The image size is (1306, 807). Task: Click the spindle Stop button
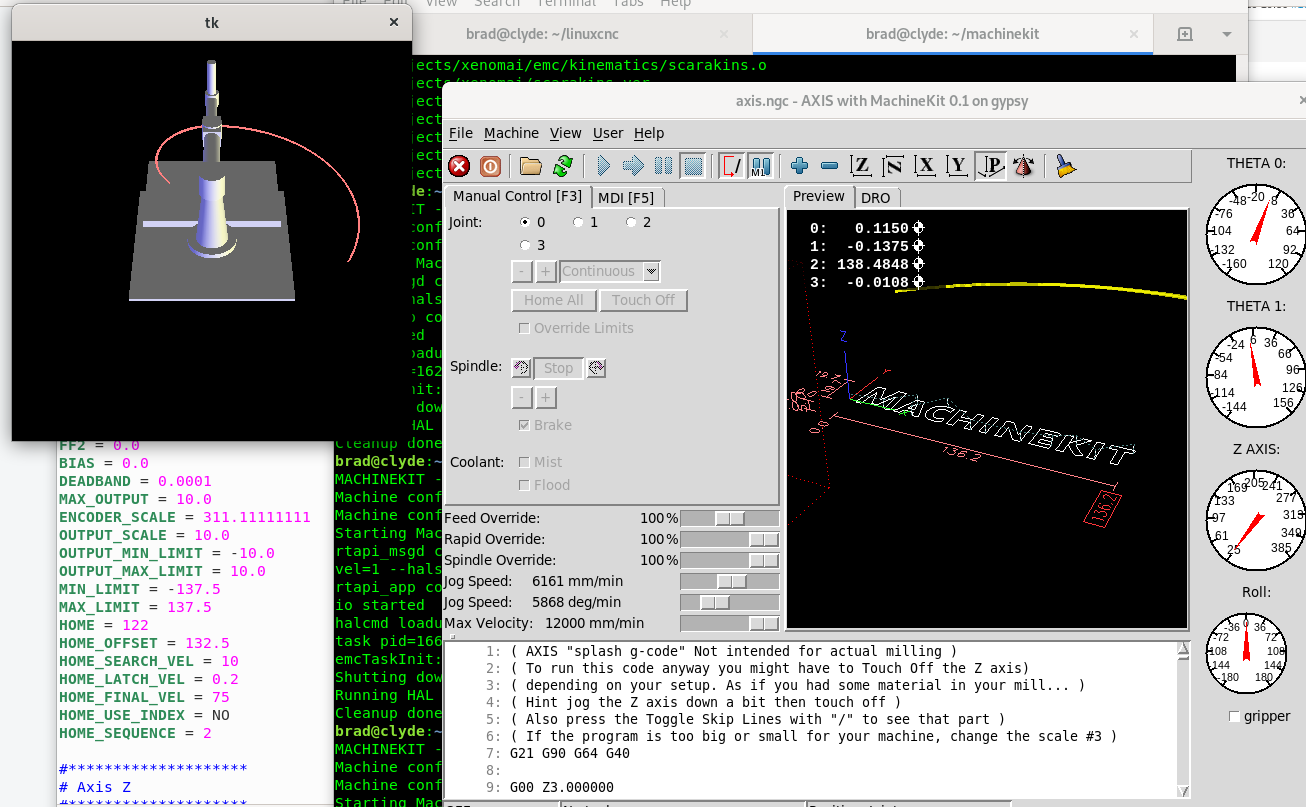(x=558, y=368)
